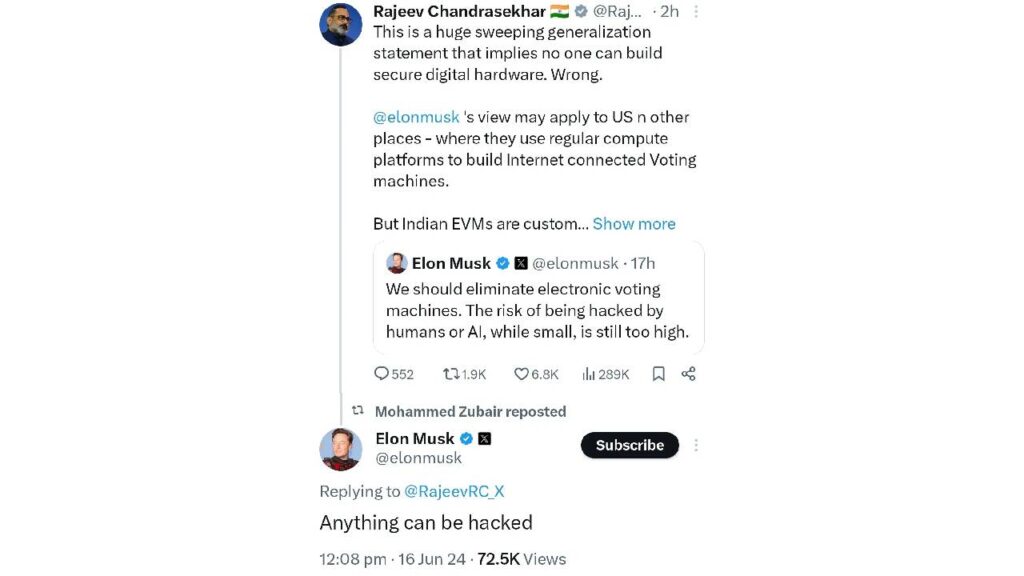Image resolution: width=1024 pixels, height=576 pixels.
Task: Click the reply comment icon showing 552
Action: pyautogui.click(x=381, y=374)
